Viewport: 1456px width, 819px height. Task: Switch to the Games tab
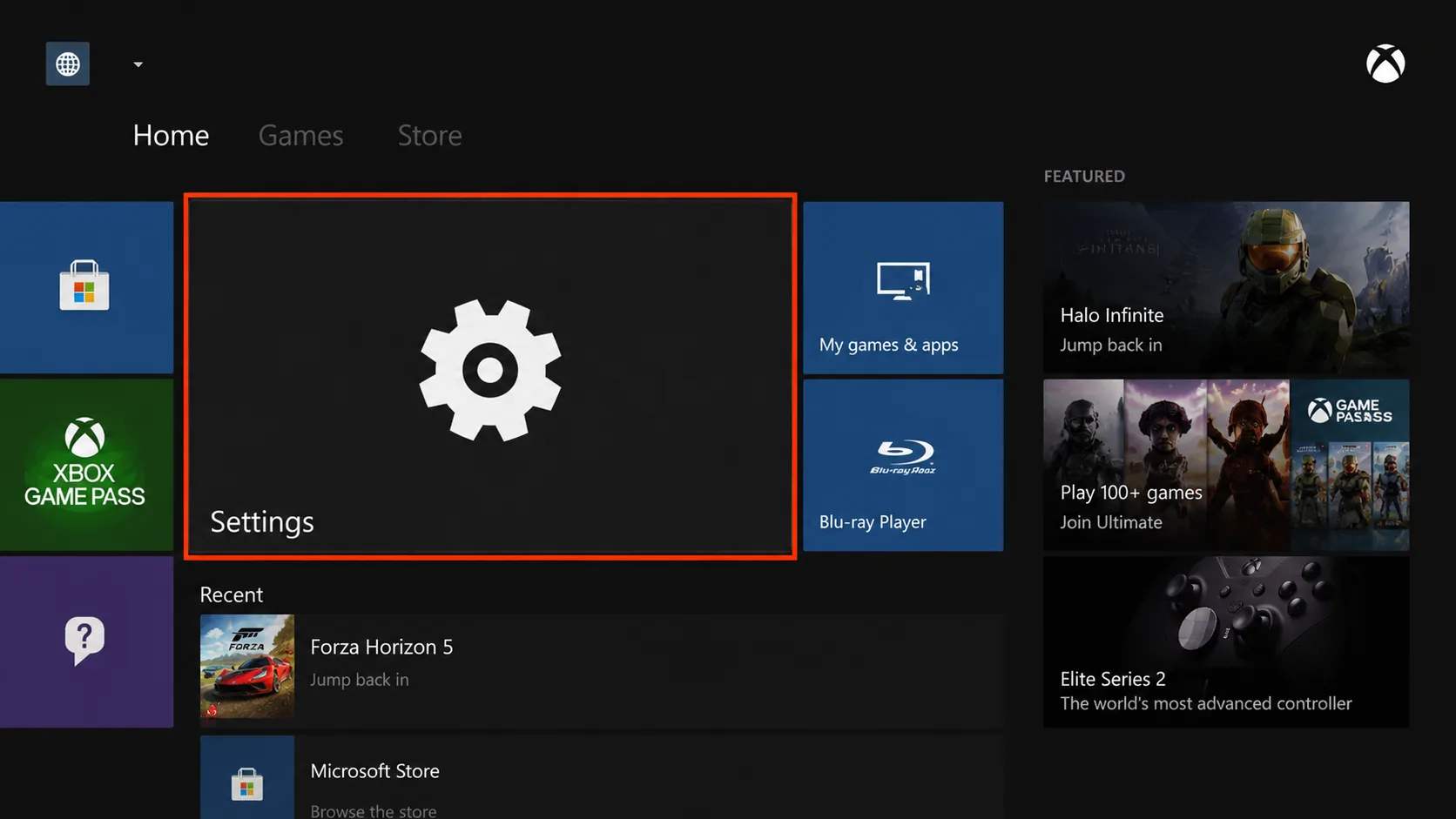tap(300, 136)
